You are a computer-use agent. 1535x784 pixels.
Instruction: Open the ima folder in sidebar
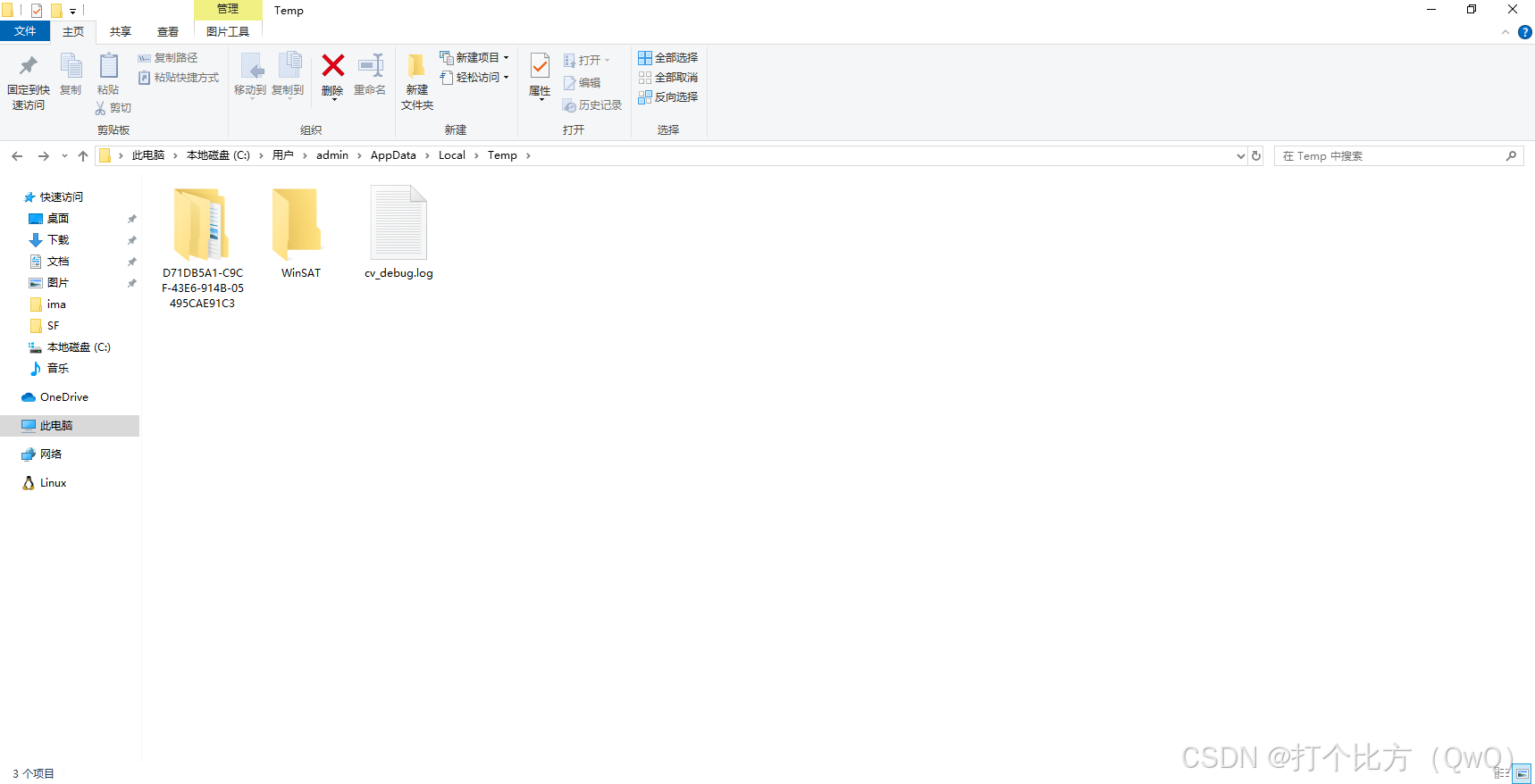click(48, 304)
